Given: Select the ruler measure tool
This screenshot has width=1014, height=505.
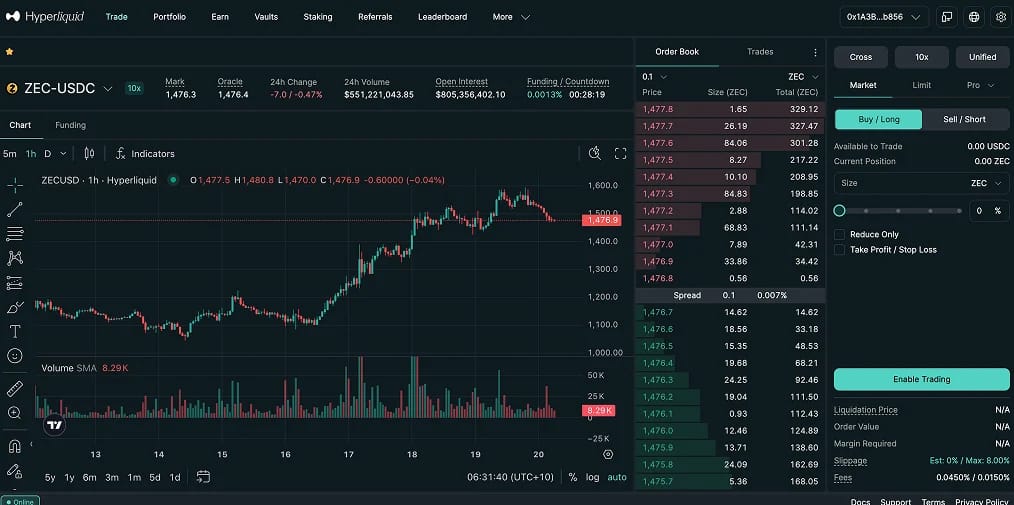Looking at the screenshot, I should coord(15,388).
